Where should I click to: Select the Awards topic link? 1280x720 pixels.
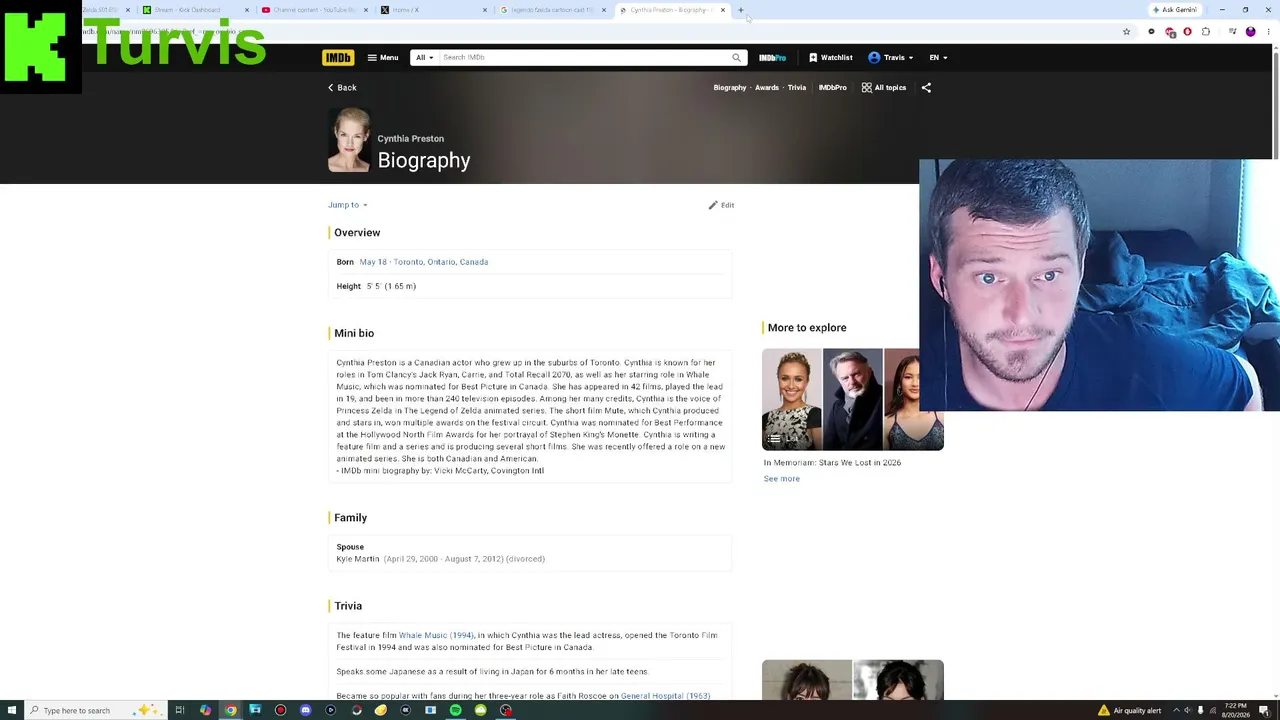[x=767, y=88]
